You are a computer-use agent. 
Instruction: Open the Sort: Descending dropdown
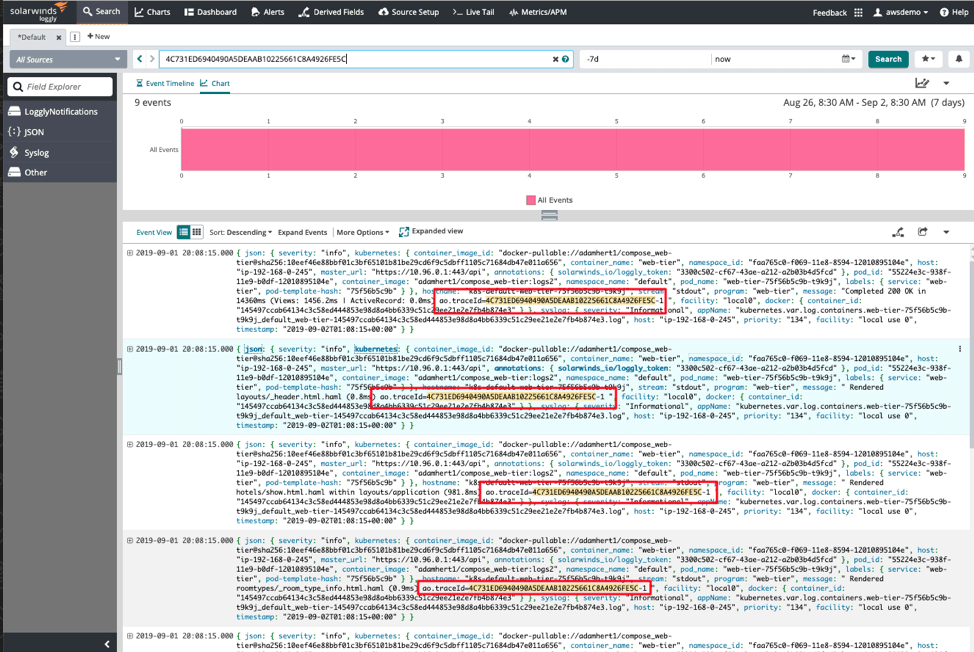coord(240,232)
